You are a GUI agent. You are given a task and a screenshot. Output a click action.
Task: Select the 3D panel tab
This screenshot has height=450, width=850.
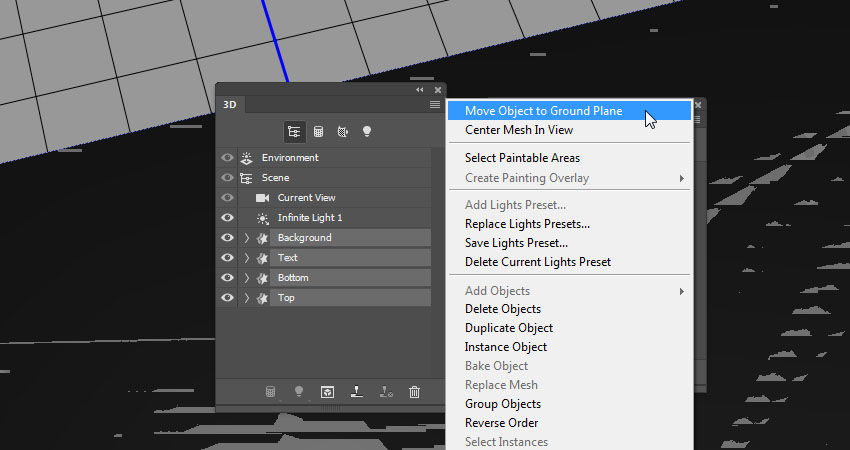click(x=230, y=105)
